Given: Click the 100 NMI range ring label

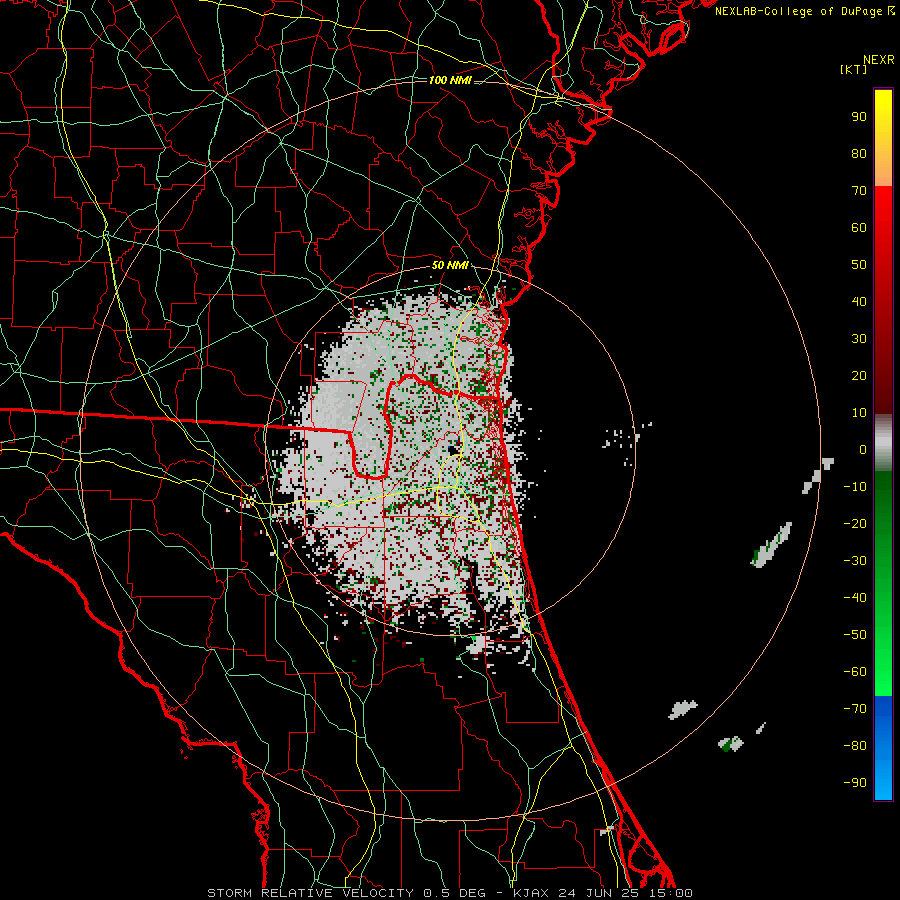Looking at the screenshot, I should [450, 80].
